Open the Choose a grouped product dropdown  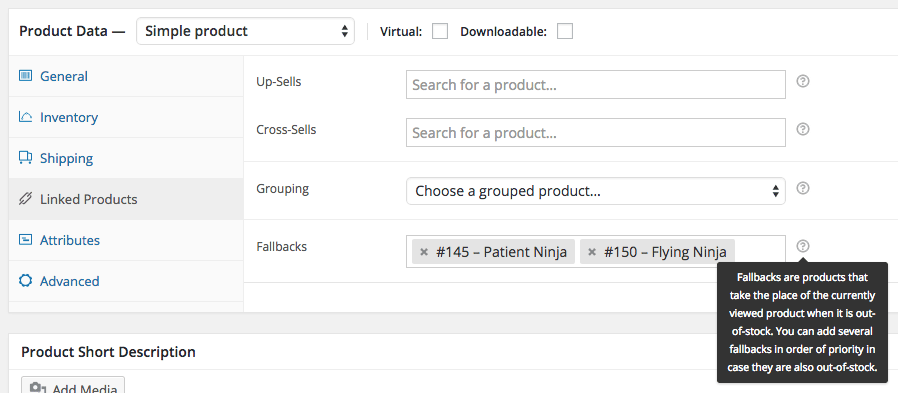[x=596, y=191]
